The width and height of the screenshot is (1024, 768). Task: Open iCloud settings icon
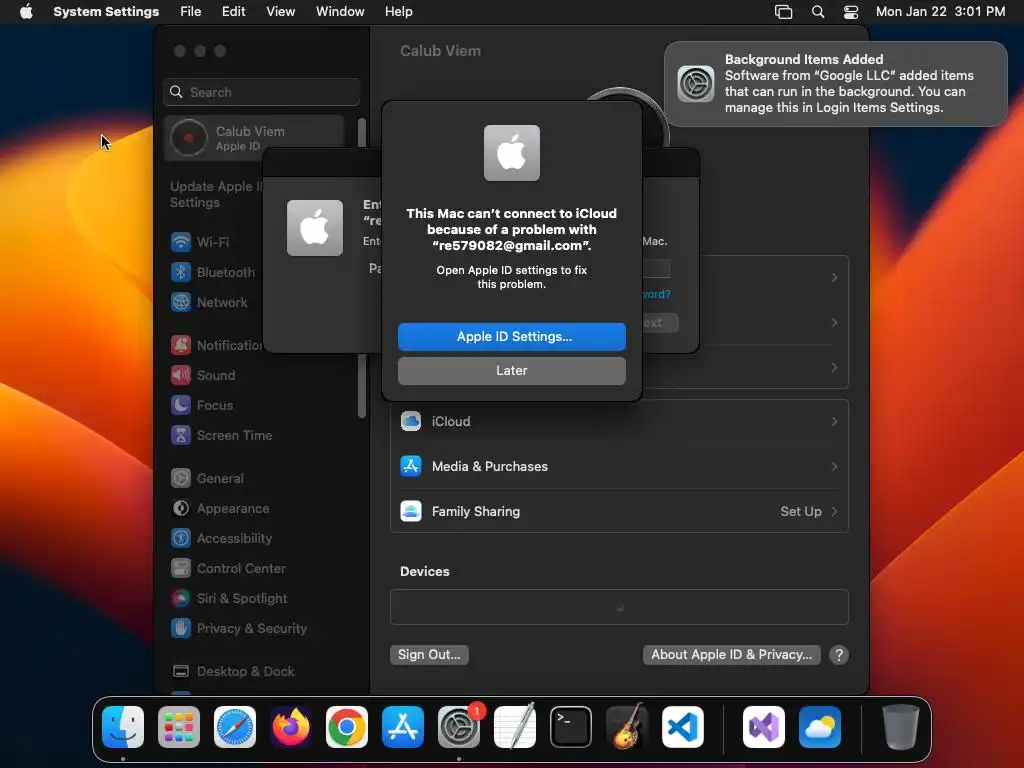(411, 421)
